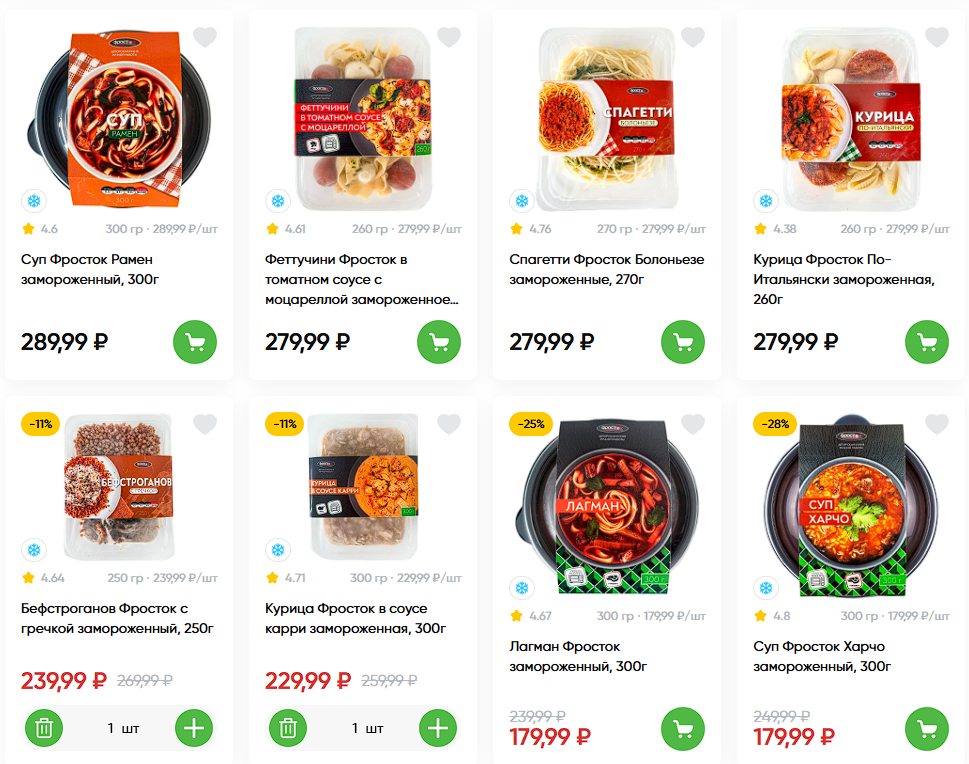Click the -28% discount badge
Image resolution: width=969 pixels, height=764 pixels.
tap(774, 424)
